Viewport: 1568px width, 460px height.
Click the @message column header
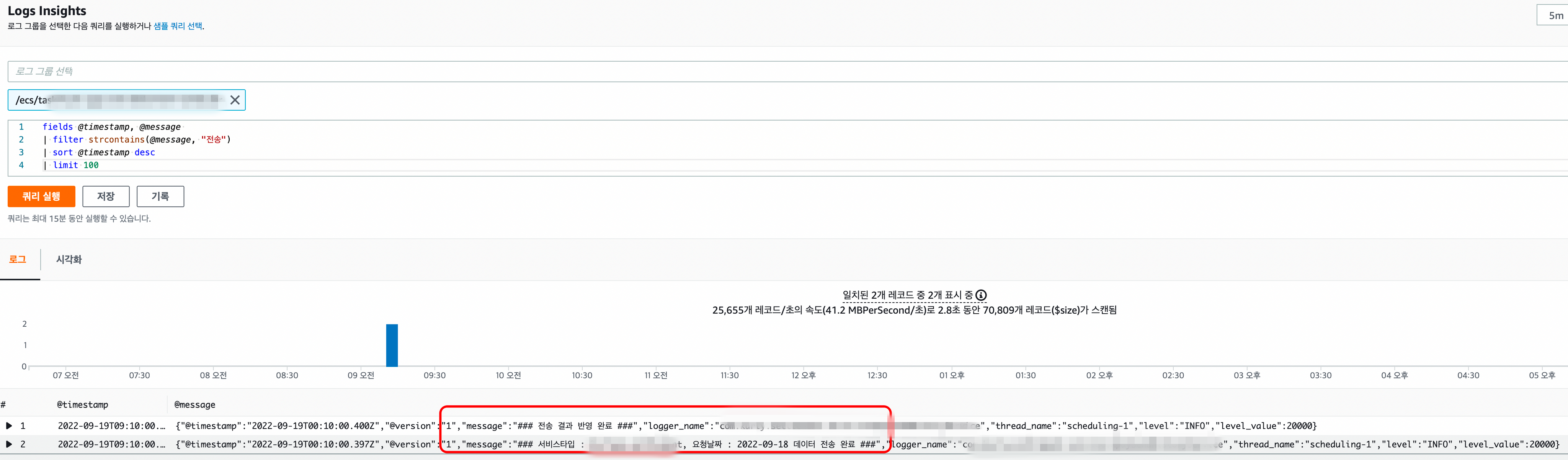(x=195, y=404)
